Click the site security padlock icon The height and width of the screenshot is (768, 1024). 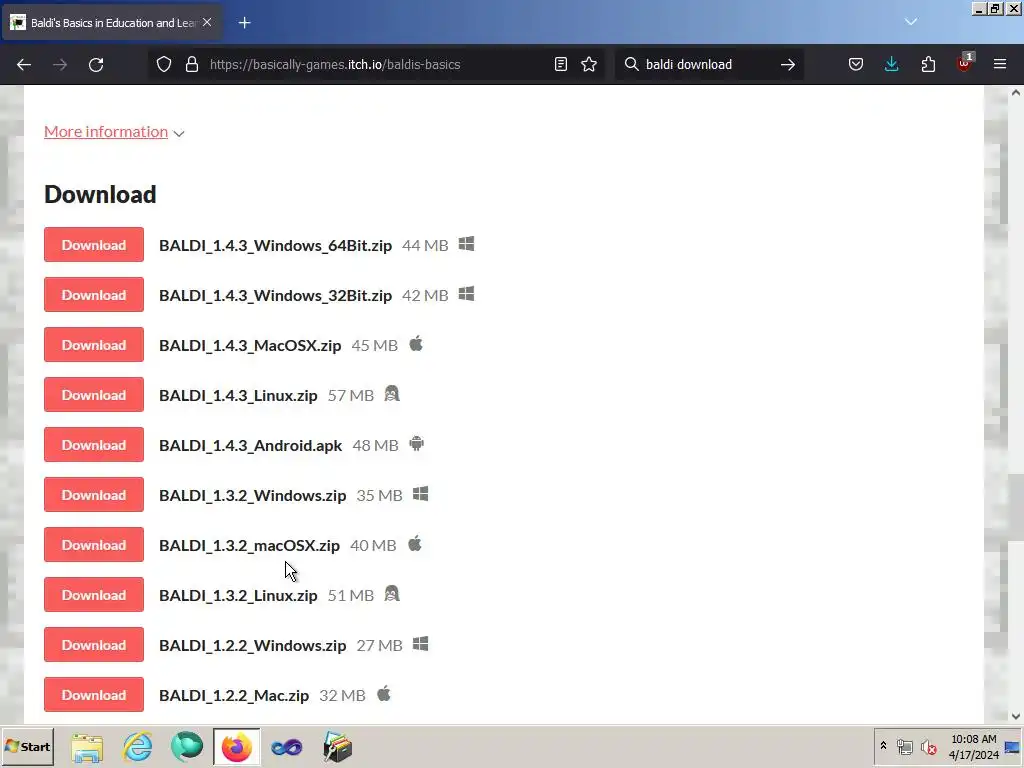point(191,64)
